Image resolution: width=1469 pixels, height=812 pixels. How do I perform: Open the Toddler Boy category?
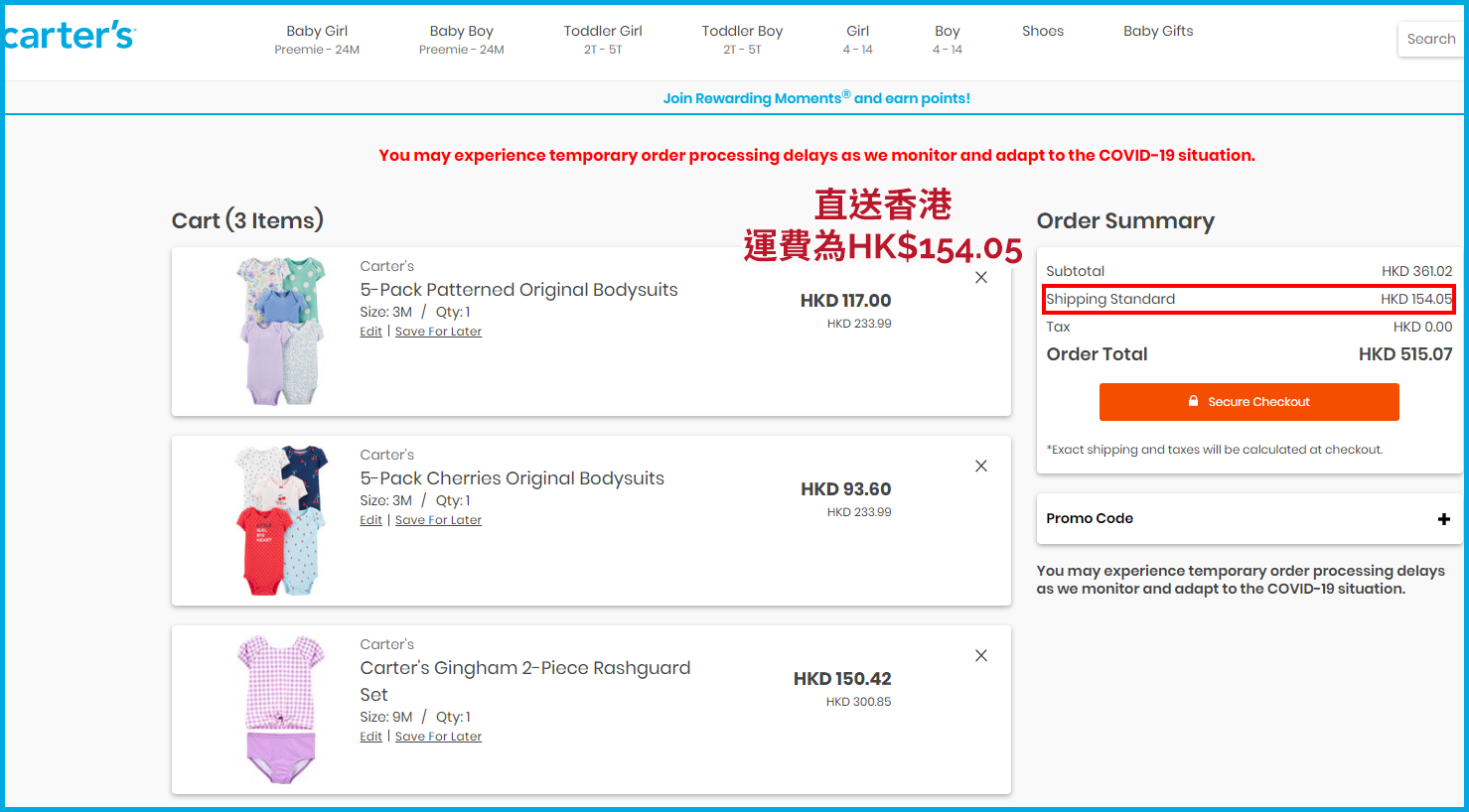point(742,39)
